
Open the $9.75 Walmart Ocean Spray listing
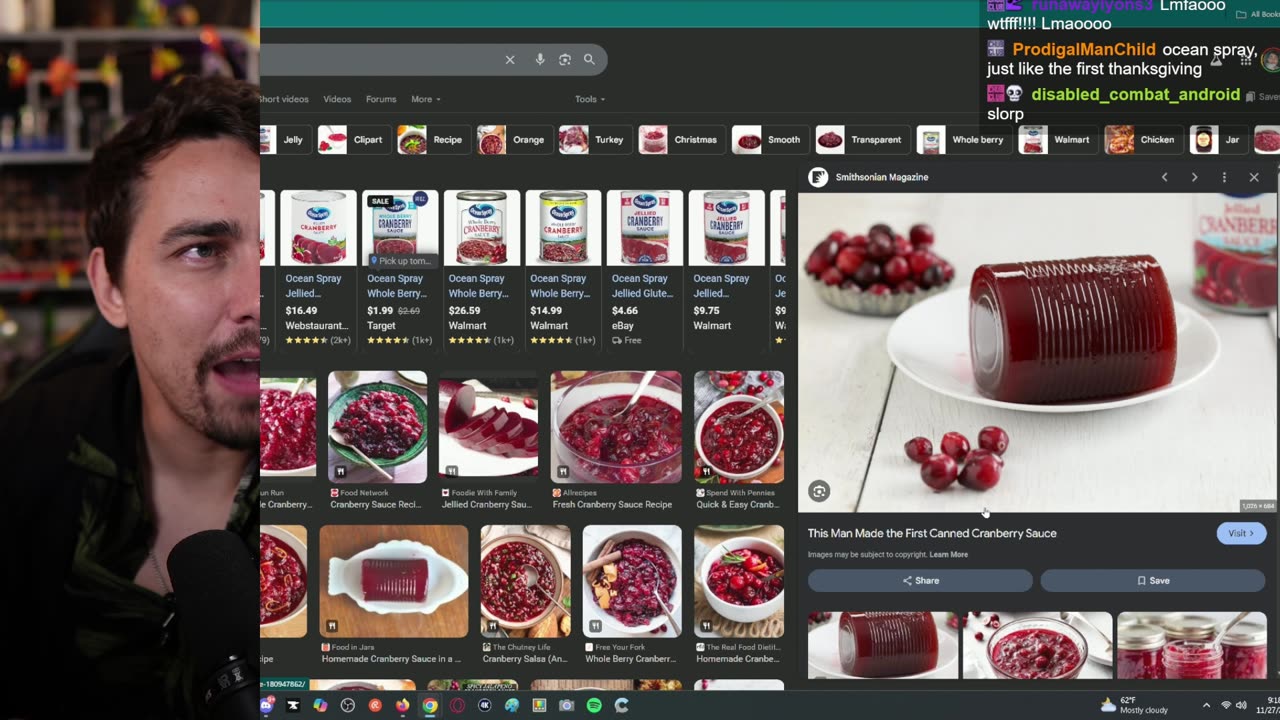(x=727, y=268)
